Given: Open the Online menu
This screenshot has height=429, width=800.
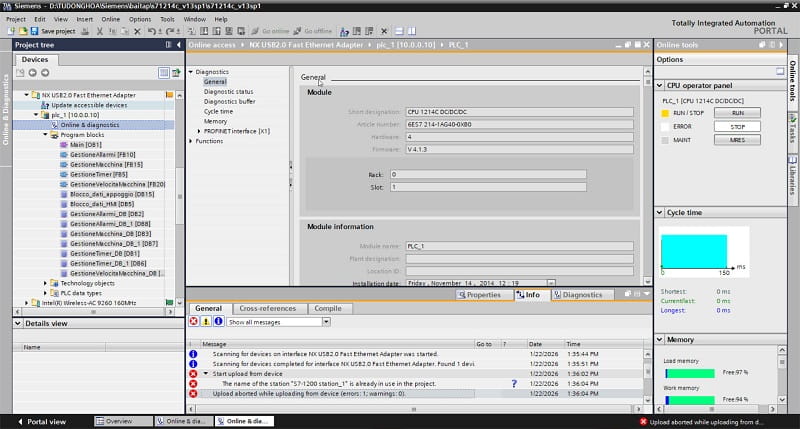Looking at the screenshot, I should (x=110, y=18).
